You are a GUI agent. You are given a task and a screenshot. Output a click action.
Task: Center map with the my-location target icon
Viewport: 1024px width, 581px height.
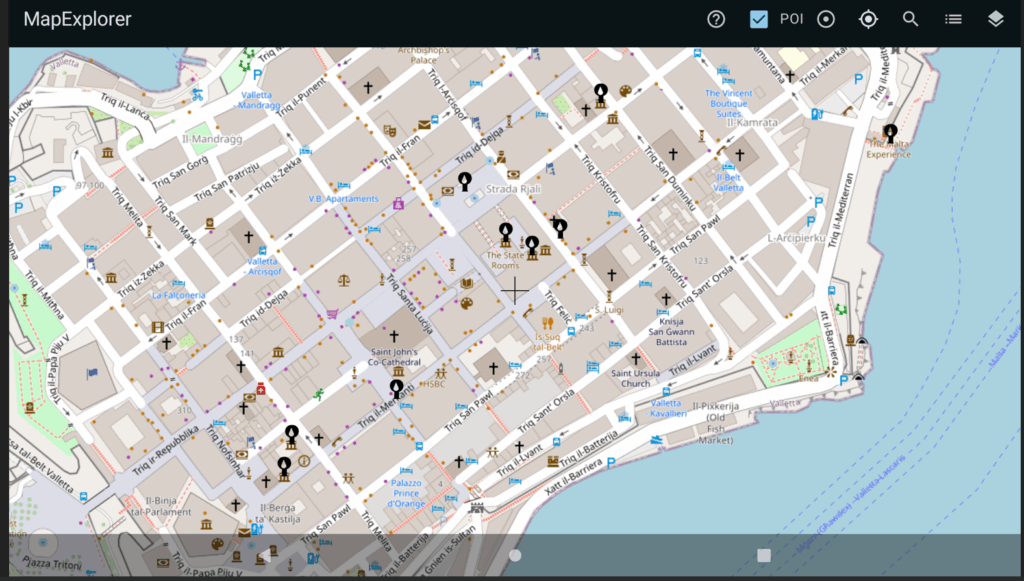tap(868, 19)
